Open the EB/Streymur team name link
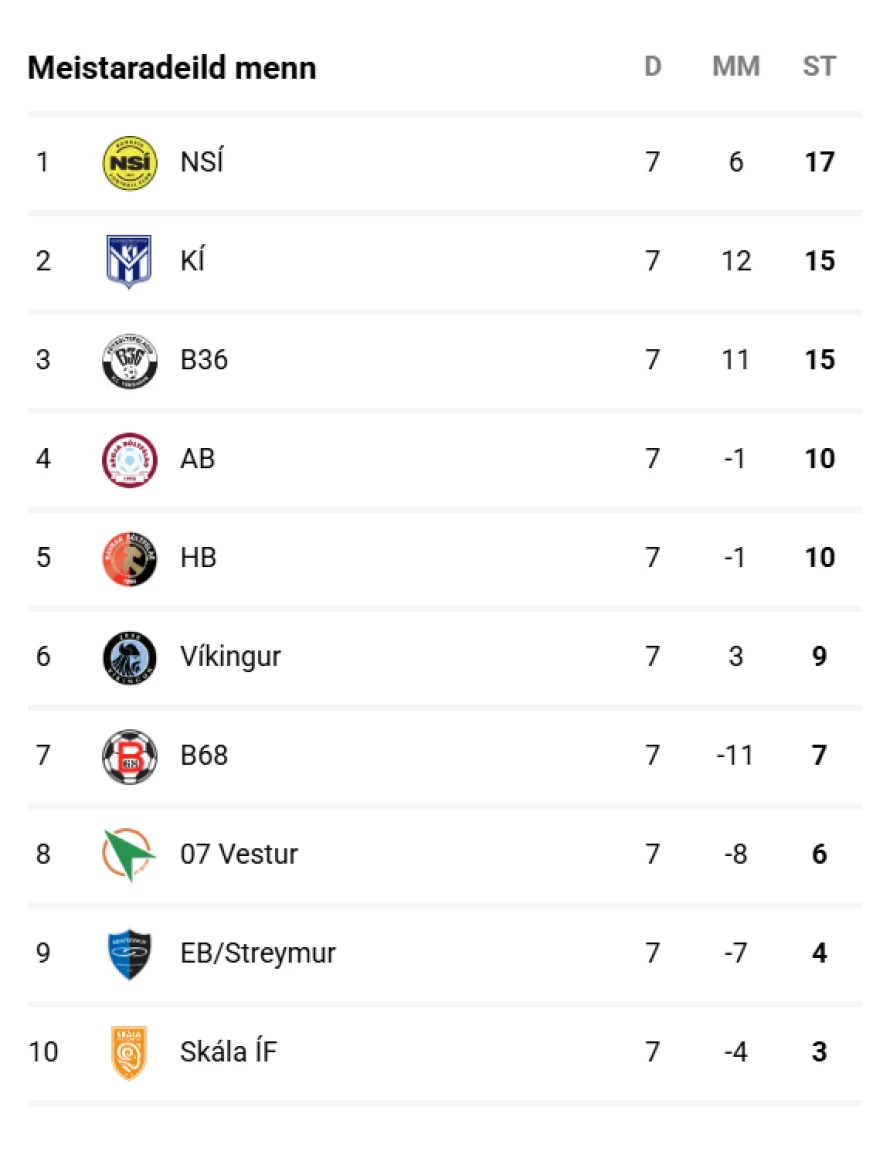Screen dimensions: 890x1165 click(258, 954)
